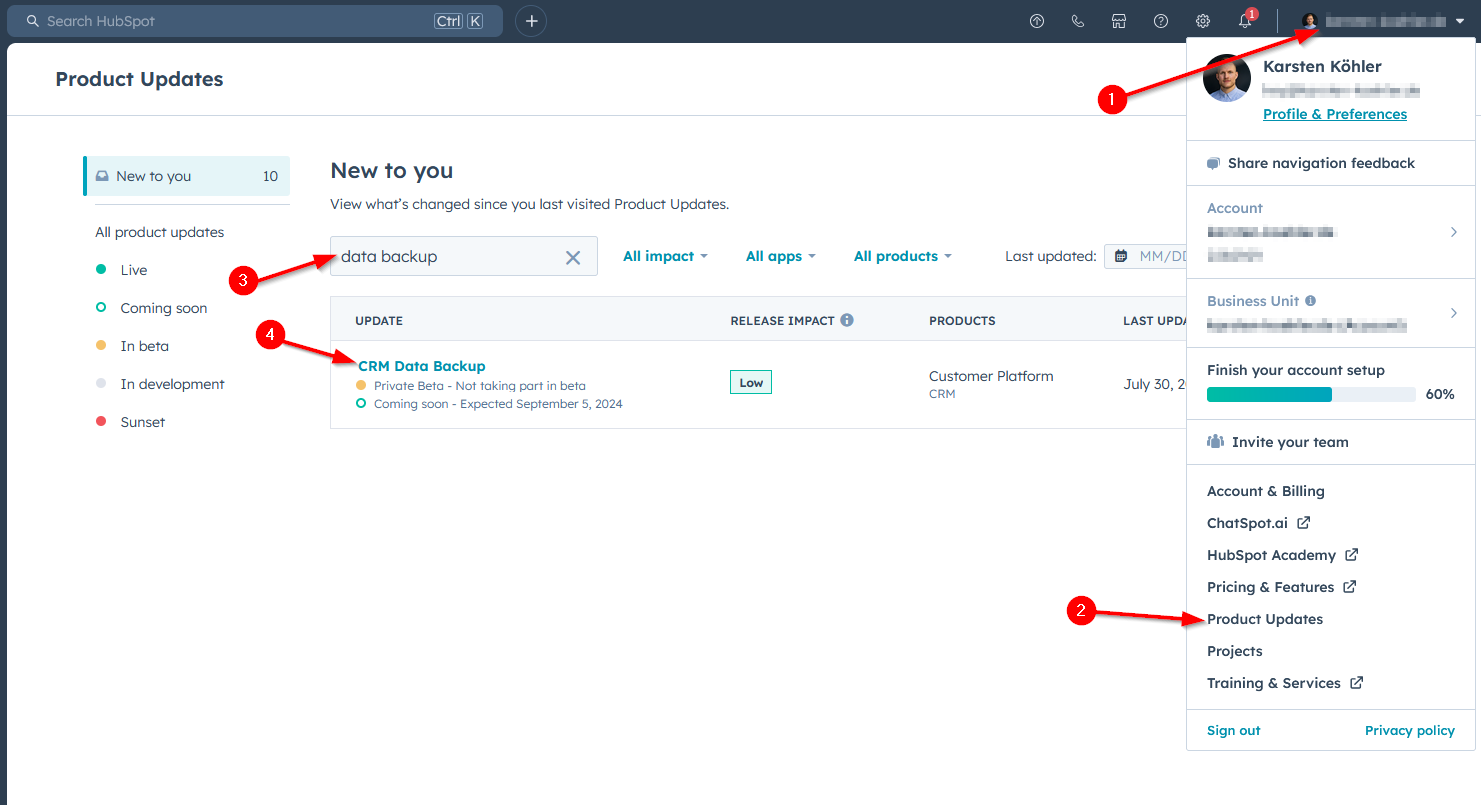
Task: Clear the search with the X icon
Action: 572,256
